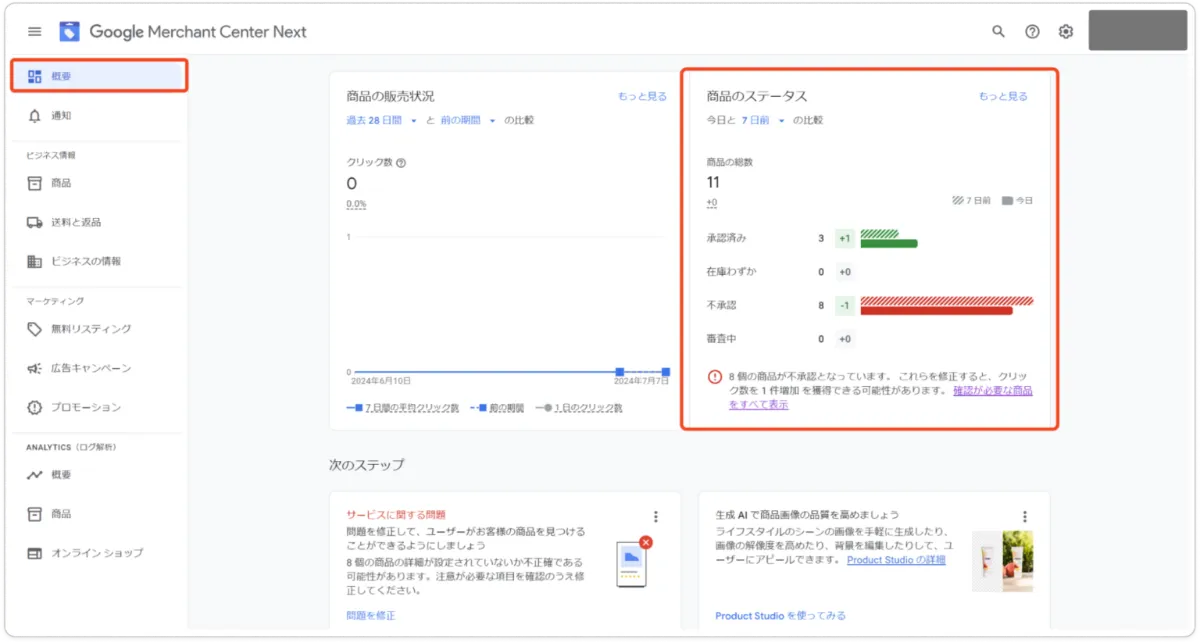Click the 広告キャンペーン megaphone icon
1200x642 pixels.
click(35, 368)
